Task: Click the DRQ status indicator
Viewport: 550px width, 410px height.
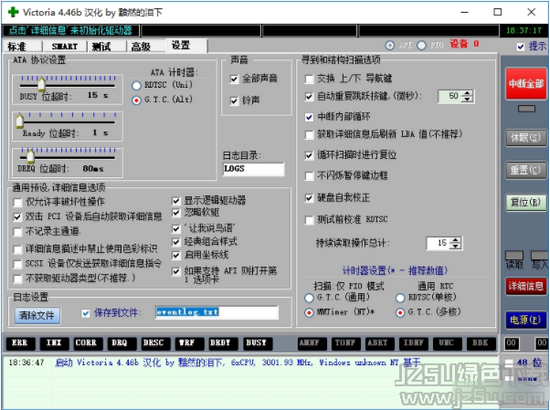Action: pos(122,343)
